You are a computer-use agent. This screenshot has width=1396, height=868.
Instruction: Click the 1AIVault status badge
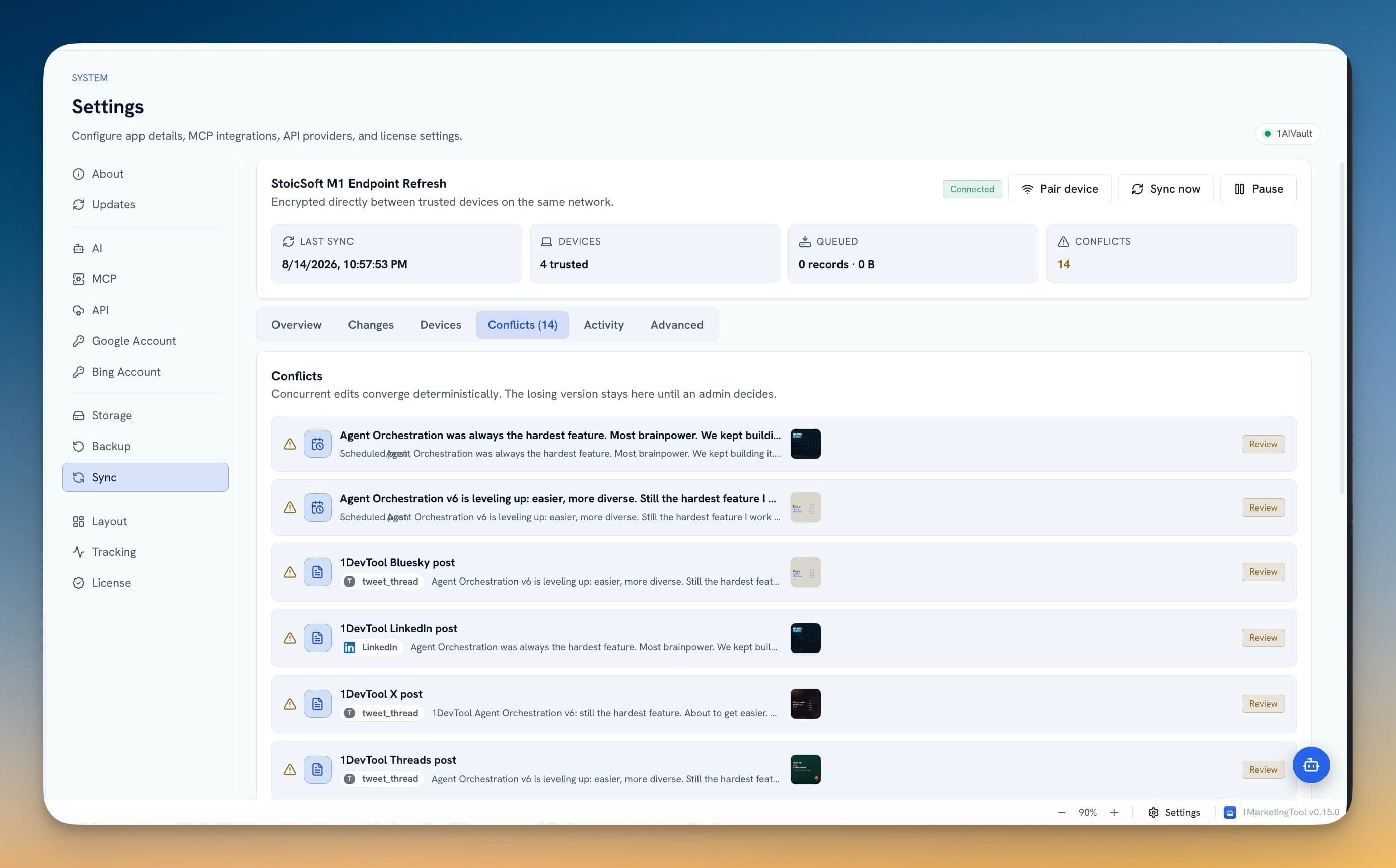point(1288,134)
